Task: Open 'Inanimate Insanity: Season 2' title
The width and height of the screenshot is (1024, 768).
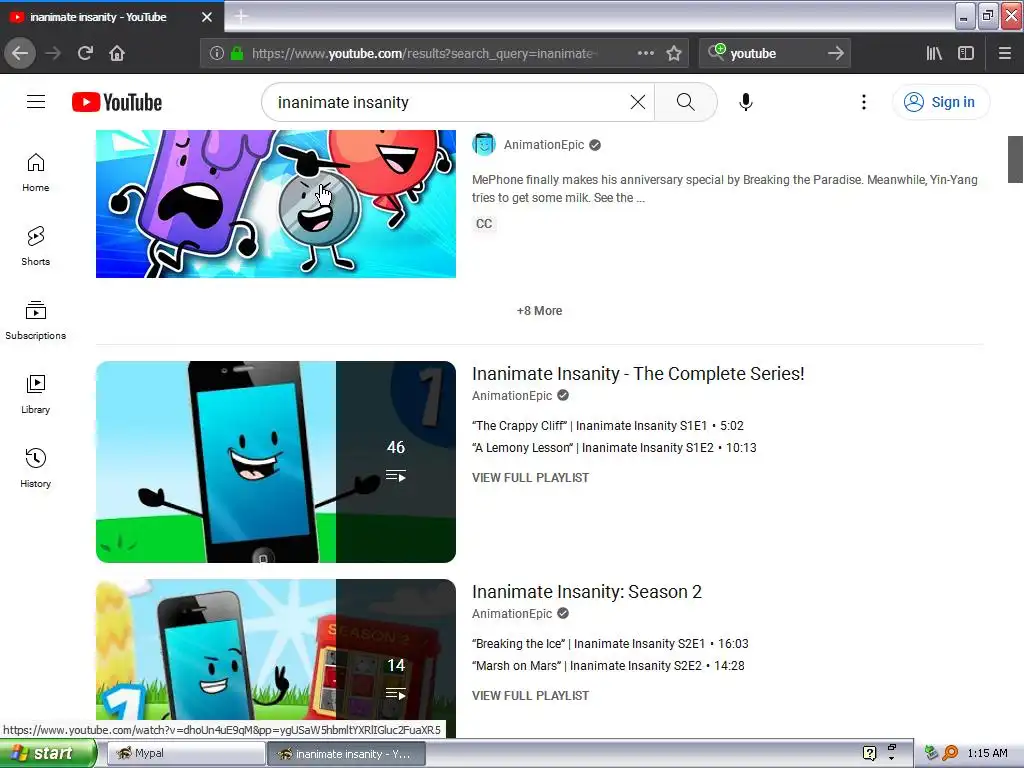Action: point(586,592)
